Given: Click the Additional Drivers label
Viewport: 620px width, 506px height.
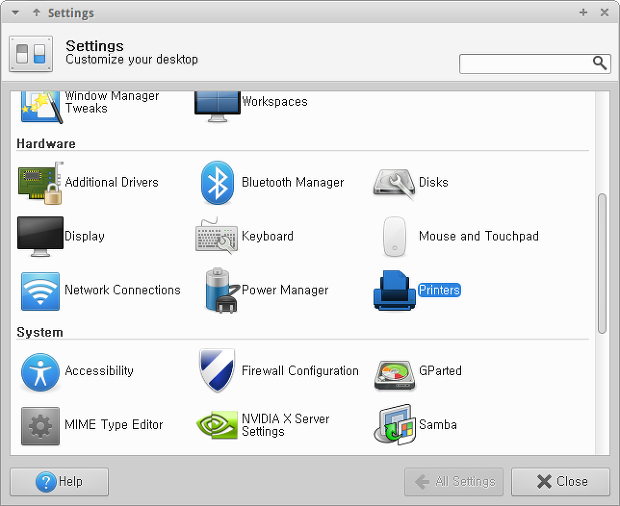Looking at the screenshot, I should click(x=111, y=182).
